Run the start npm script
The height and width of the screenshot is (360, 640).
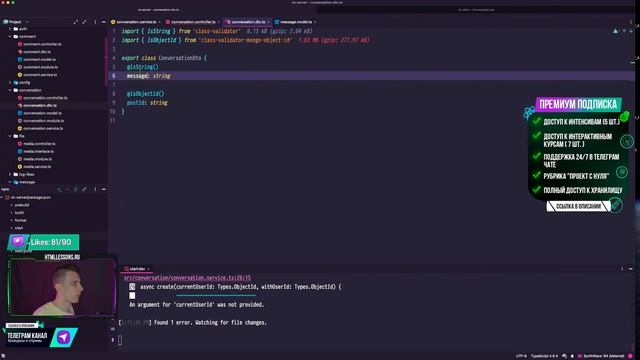tap(19, 228)
